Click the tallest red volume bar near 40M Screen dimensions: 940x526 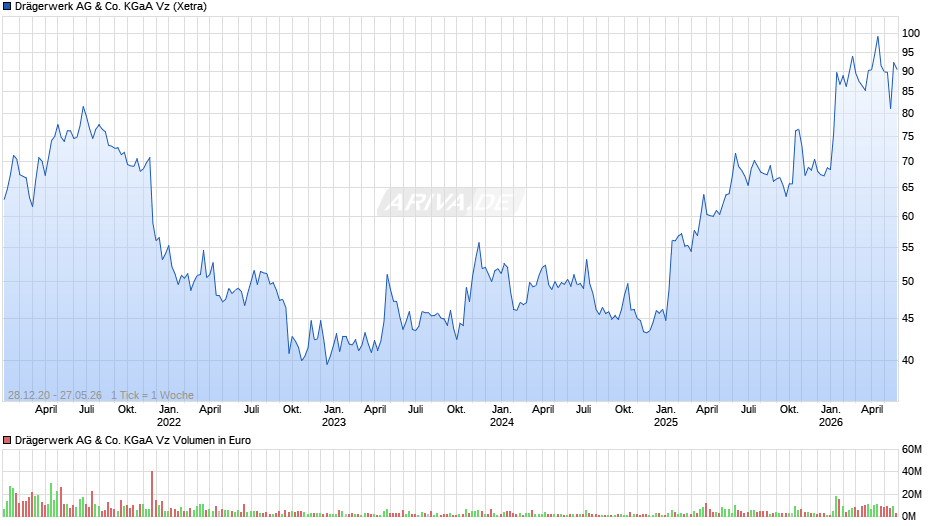pos(152,494)
